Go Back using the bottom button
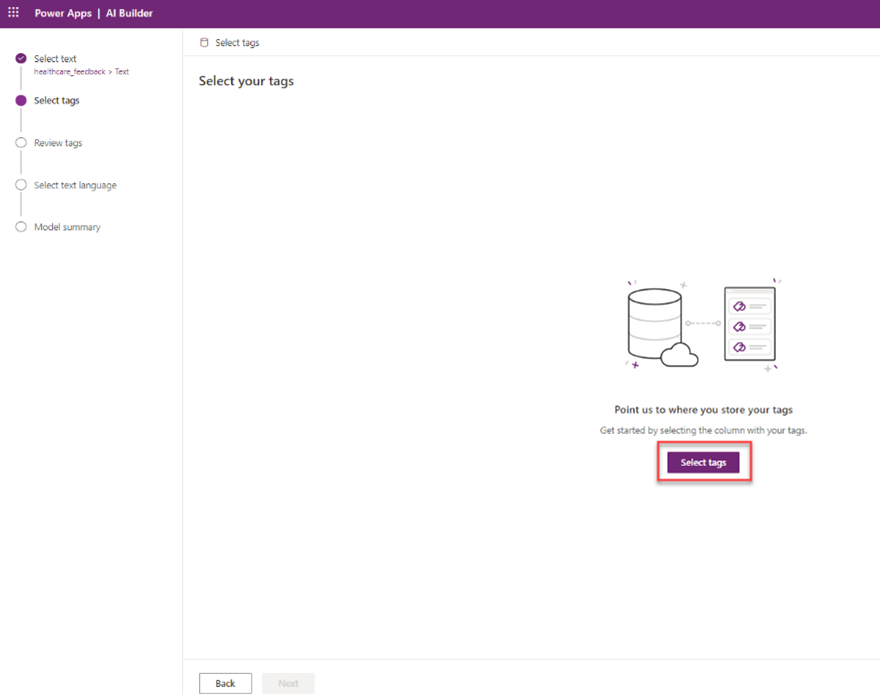The width and height of the screenshot is (880, 695). coord(225,683)
